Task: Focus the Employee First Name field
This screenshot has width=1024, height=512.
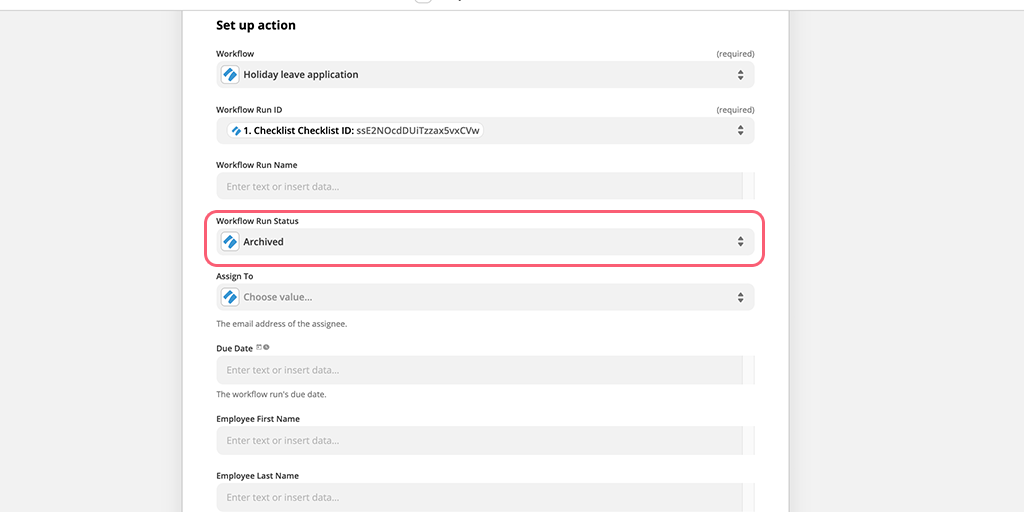Action: pyautogui.click(x=479, y=440)
